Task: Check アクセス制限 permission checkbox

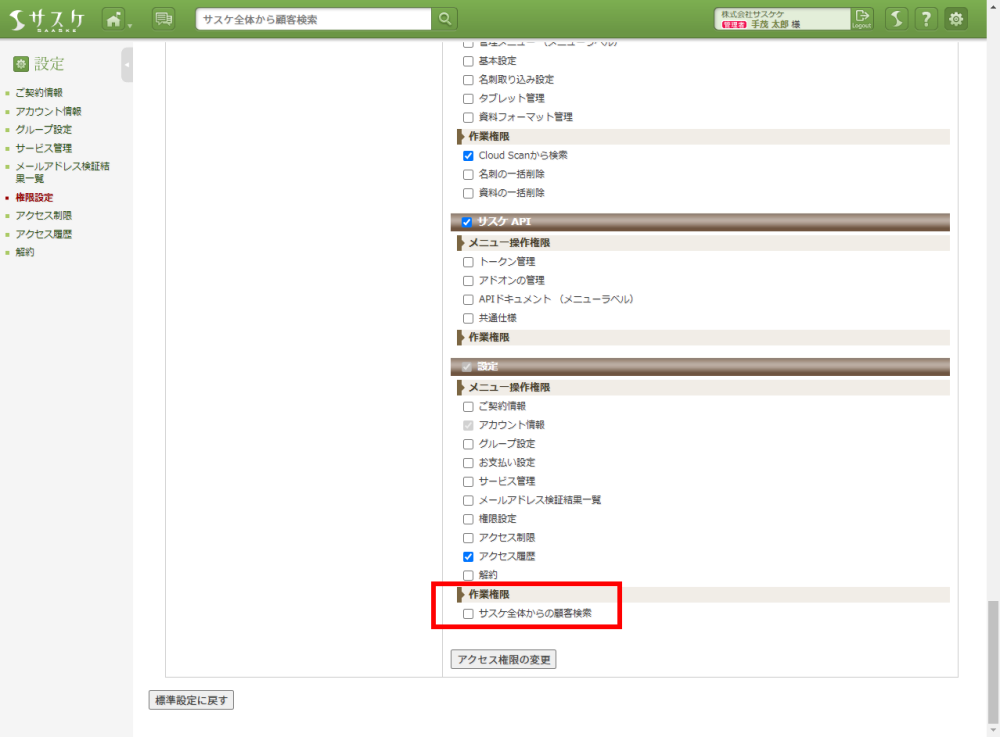Action: tap(468, 538)
